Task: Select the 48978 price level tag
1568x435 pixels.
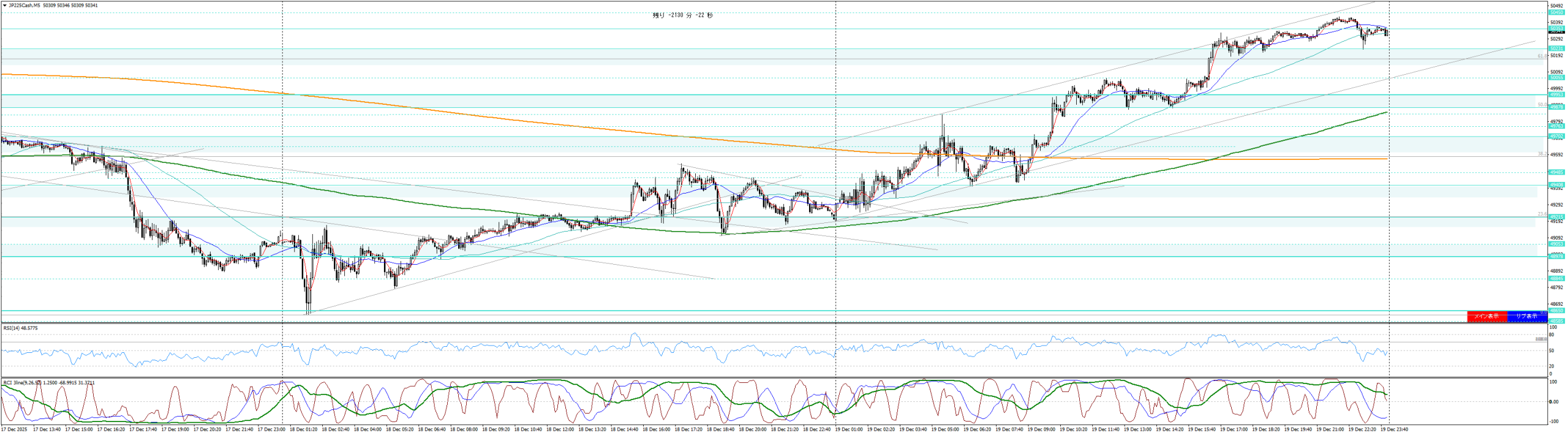Action: point(1556,257)
